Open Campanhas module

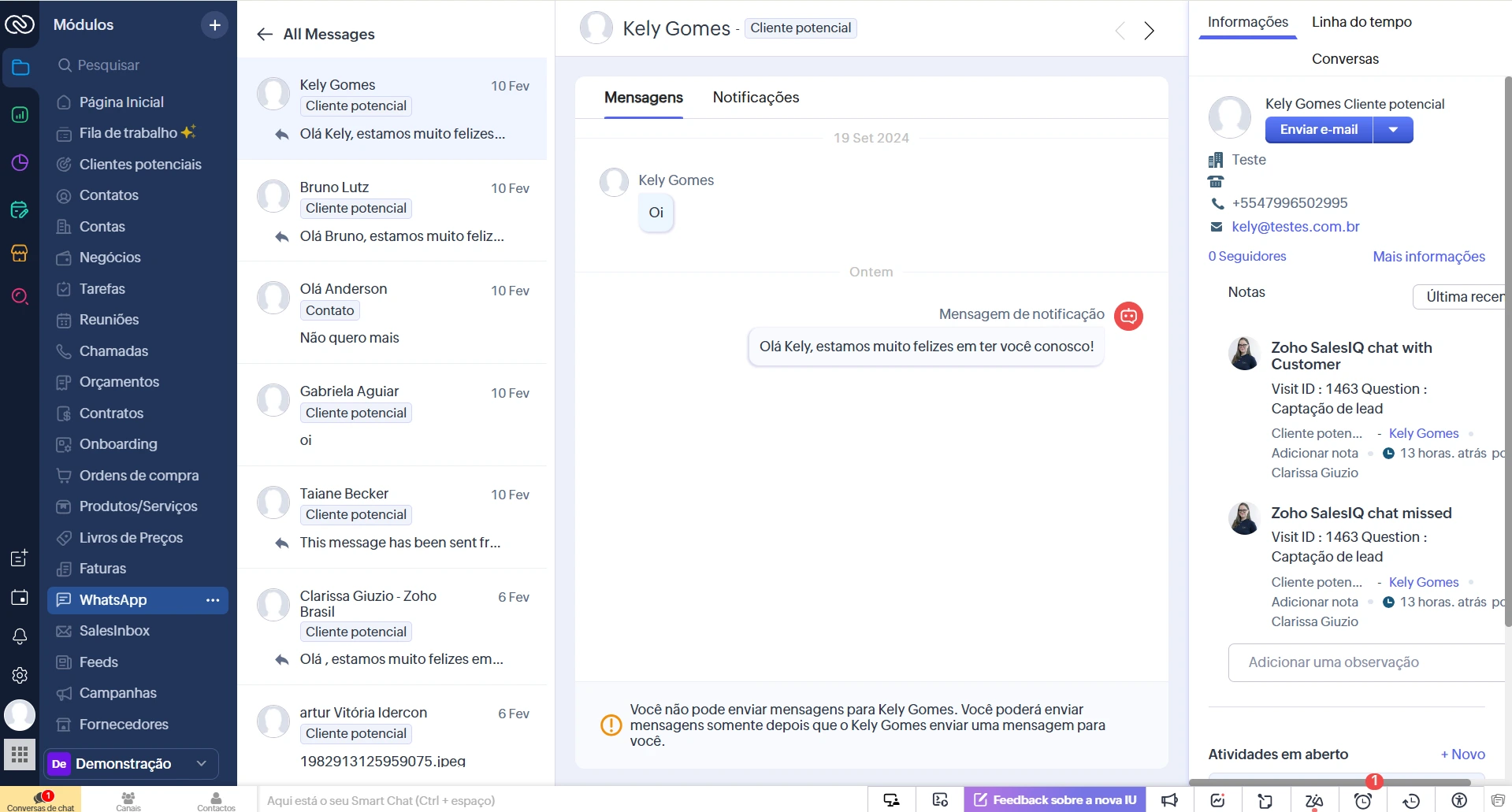point(138,693)
